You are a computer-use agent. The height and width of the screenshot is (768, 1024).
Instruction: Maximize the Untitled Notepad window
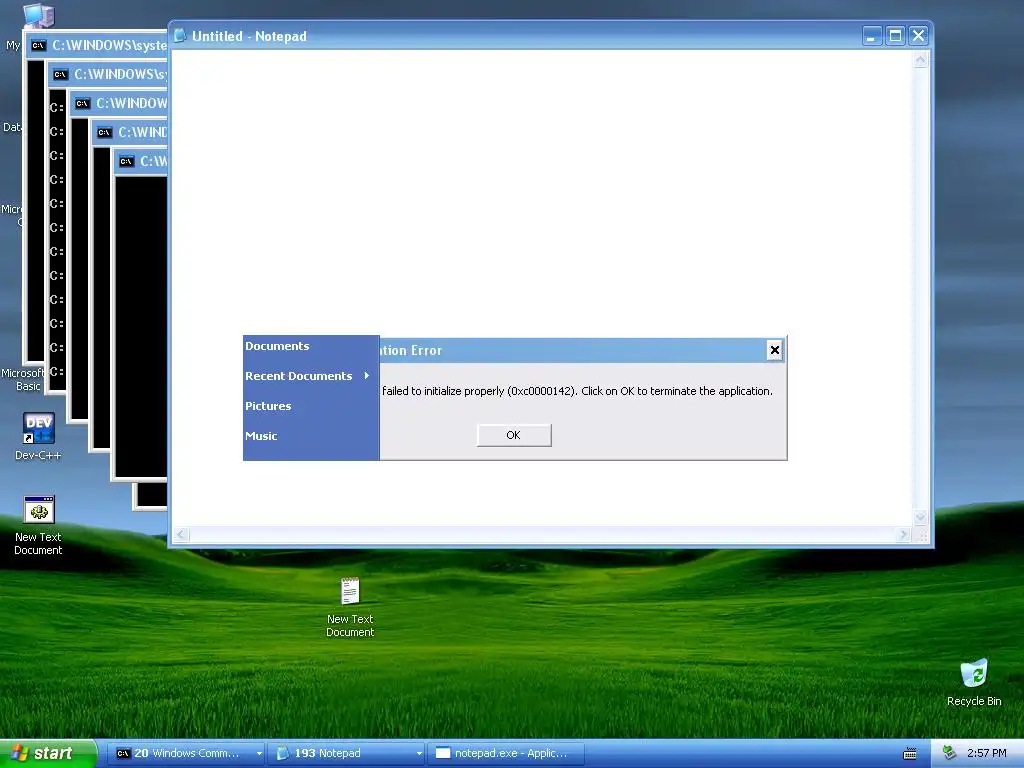895,36
